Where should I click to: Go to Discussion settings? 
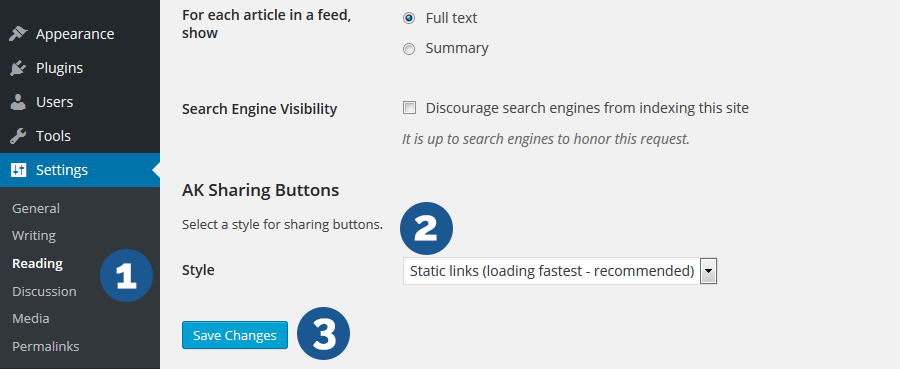(x=44, y=291)
